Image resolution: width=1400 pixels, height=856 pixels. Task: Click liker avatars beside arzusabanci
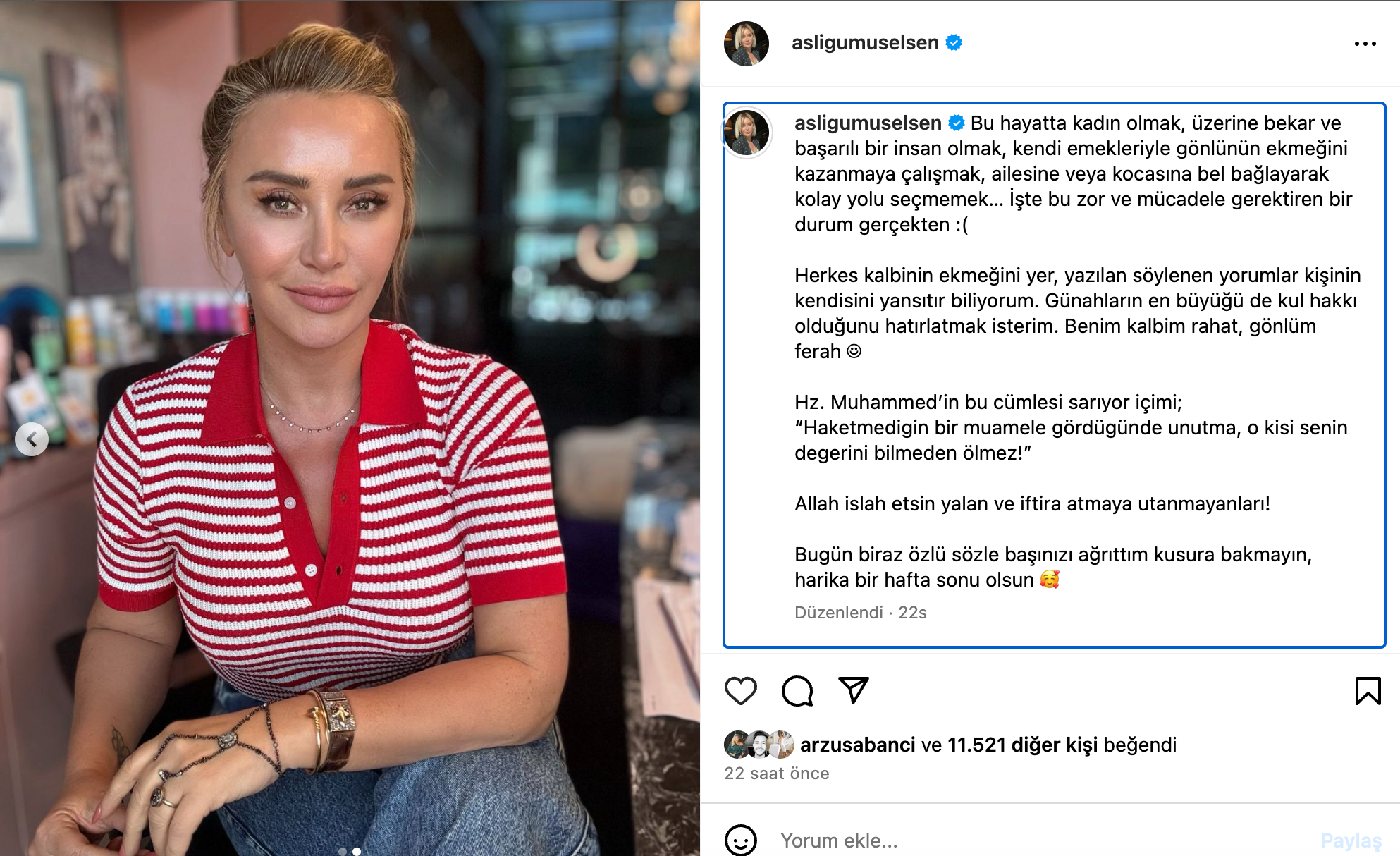coord(759,745)
